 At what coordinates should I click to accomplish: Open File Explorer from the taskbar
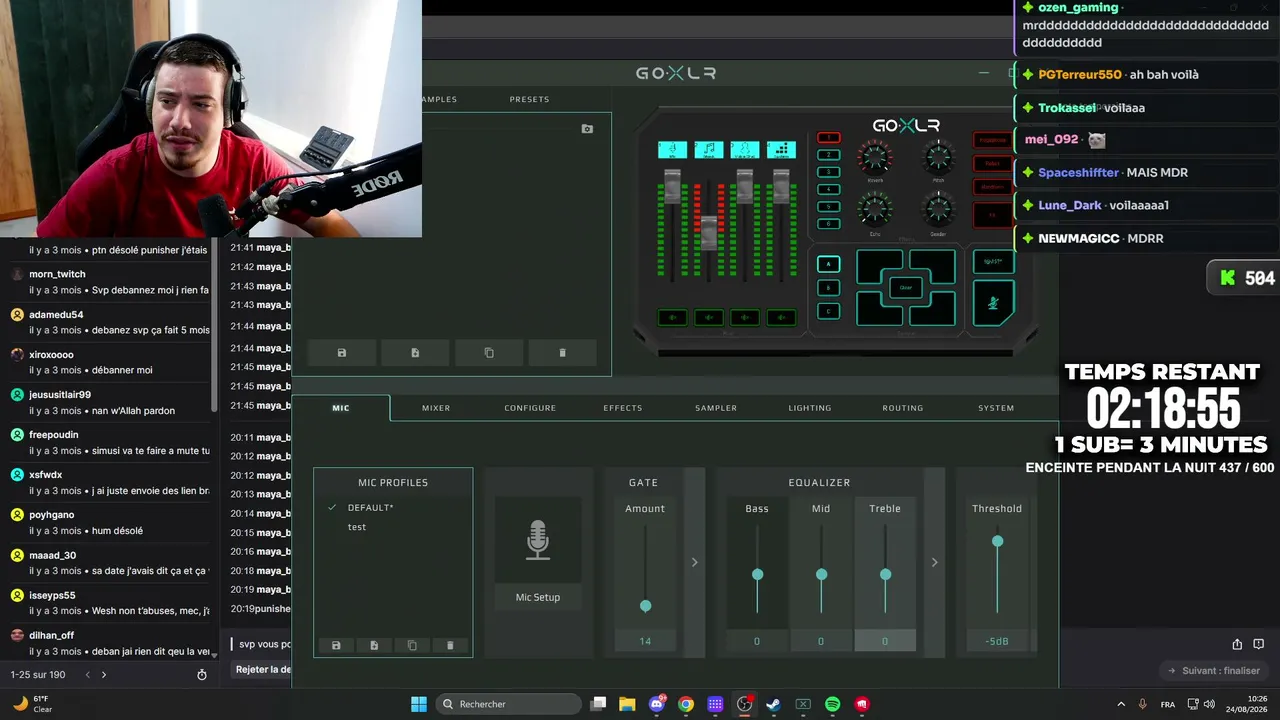[x=627, y=704]
